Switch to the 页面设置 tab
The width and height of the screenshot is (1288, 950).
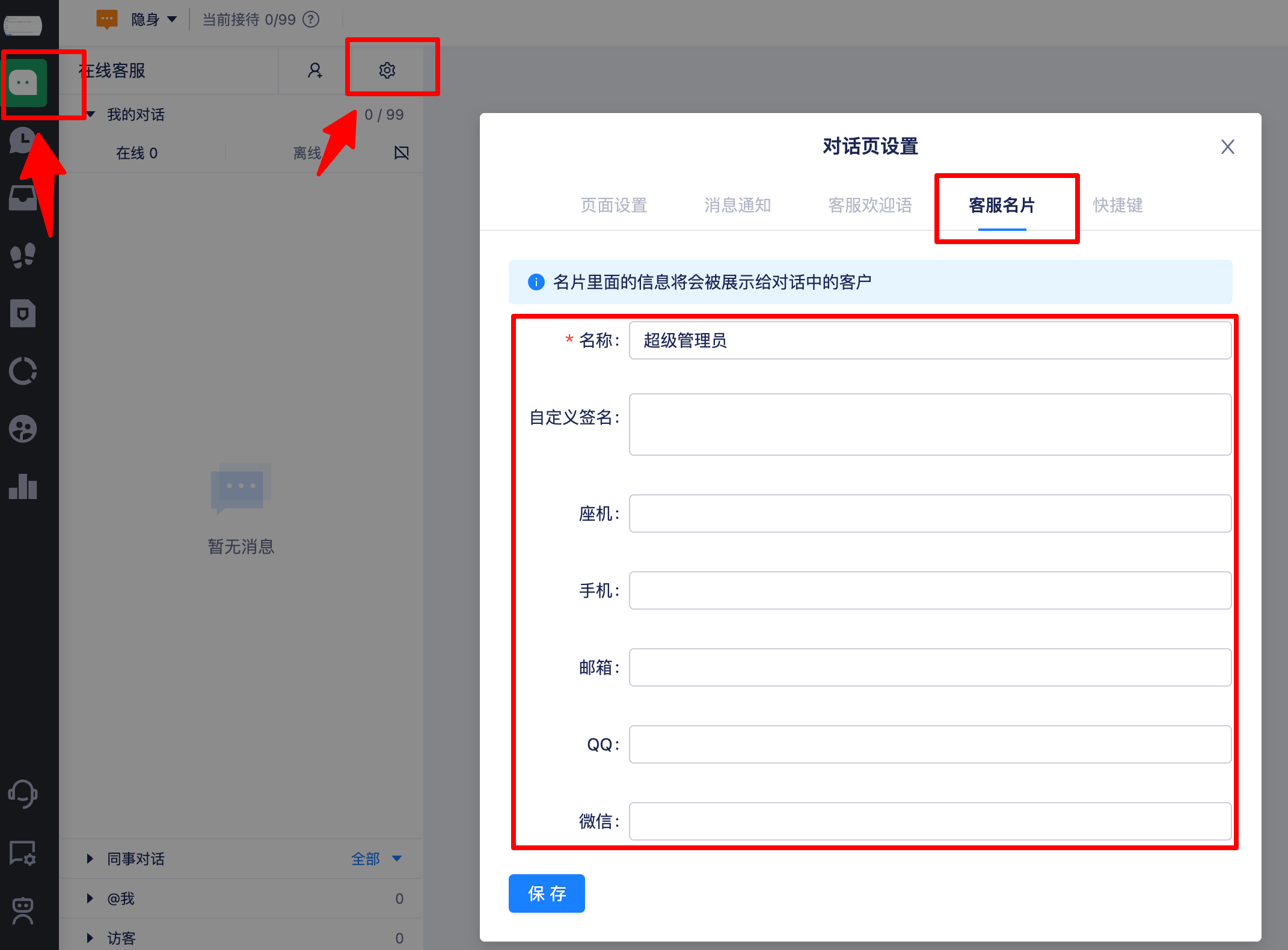(613, 206)
